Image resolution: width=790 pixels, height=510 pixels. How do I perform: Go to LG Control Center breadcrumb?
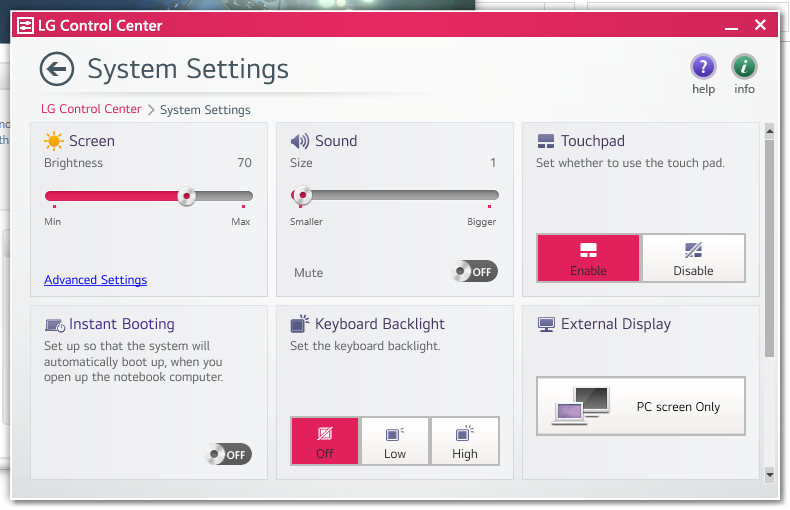(x=91, y=109)
